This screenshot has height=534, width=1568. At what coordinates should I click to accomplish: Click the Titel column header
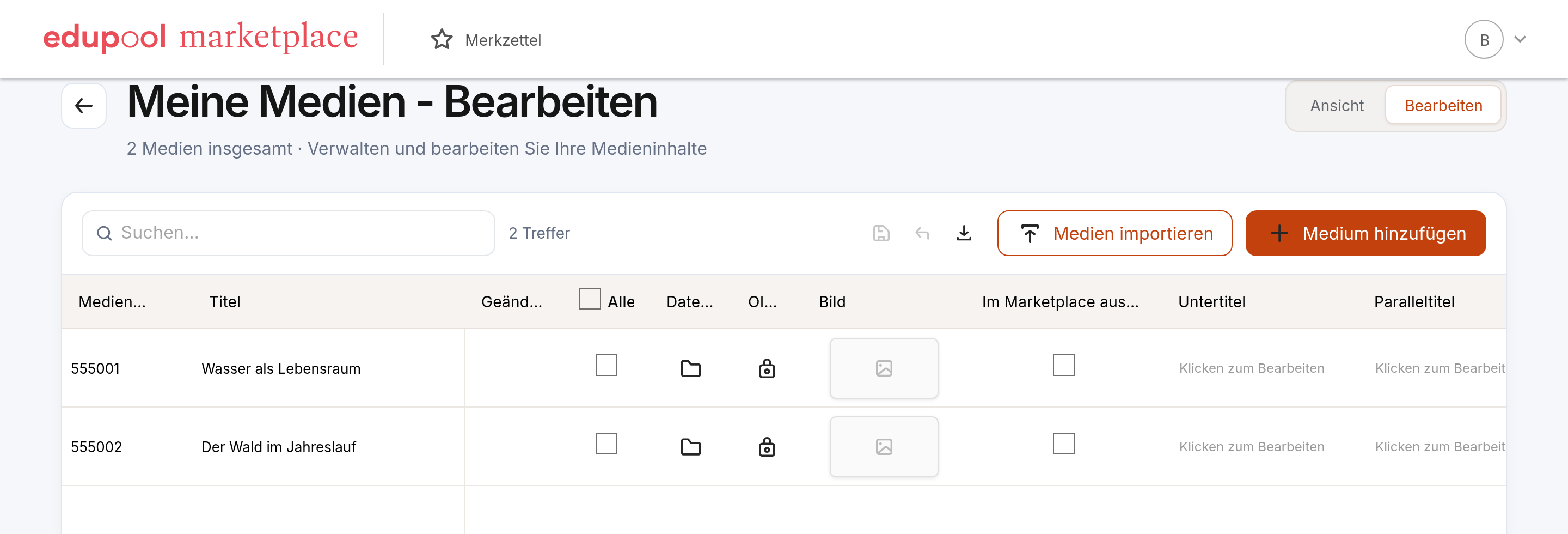click(x=225, y=302)
